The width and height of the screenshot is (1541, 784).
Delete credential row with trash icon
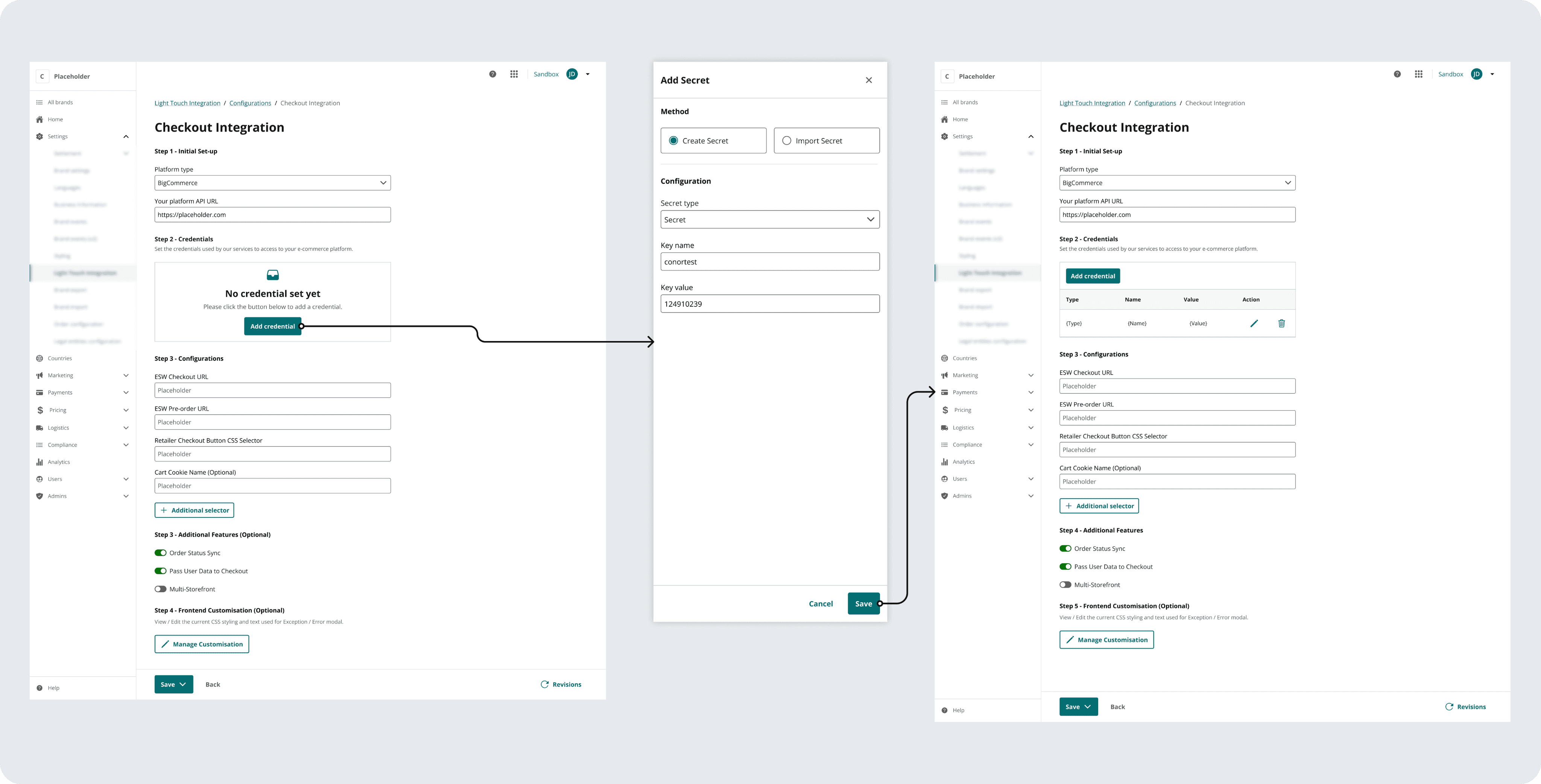1281,323
